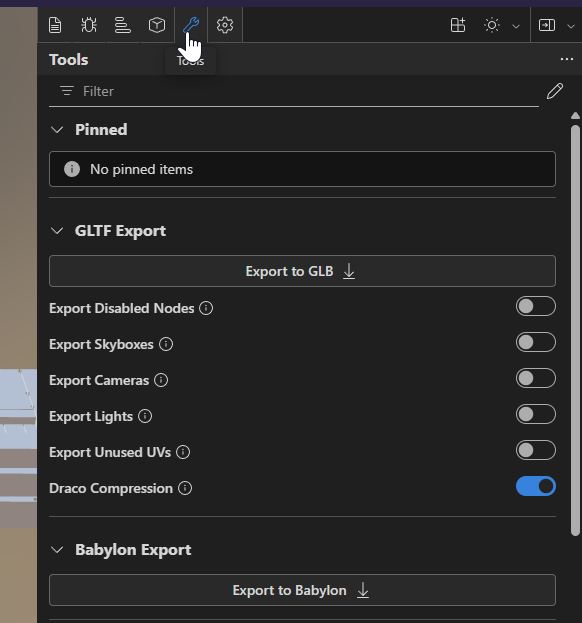Disable Draco Compression toggle
Image resolution: width=582 pixels, height=623 pixels.
(x=536, y=486)
